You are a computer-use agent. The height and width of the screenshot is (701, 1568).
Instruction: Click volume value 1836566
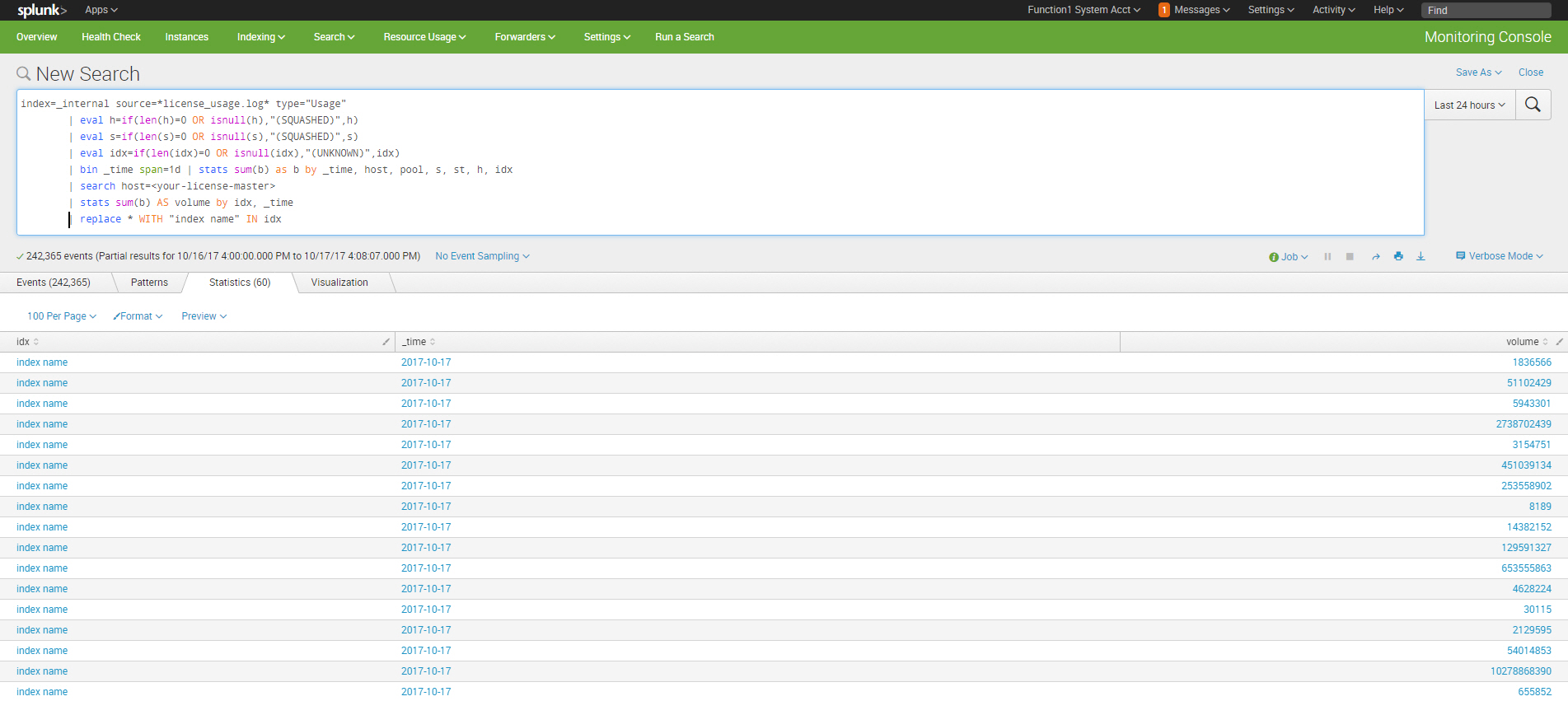[x=1532, y=362]
